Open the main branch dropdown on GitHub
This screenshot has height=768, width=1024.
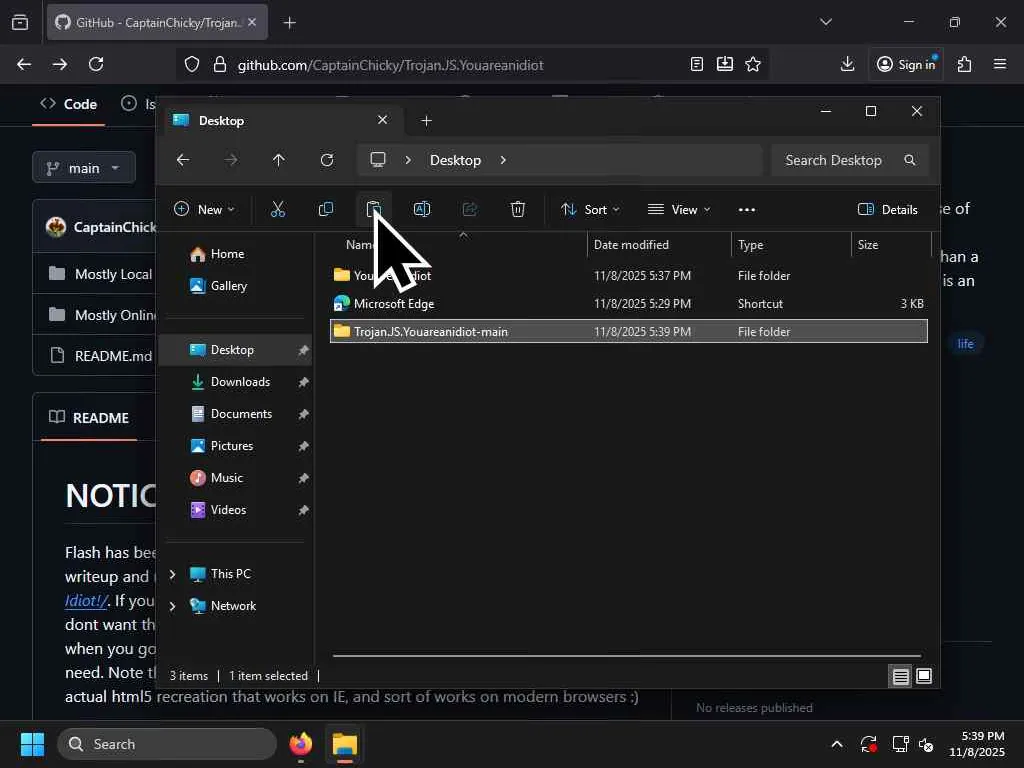[84, 168]
